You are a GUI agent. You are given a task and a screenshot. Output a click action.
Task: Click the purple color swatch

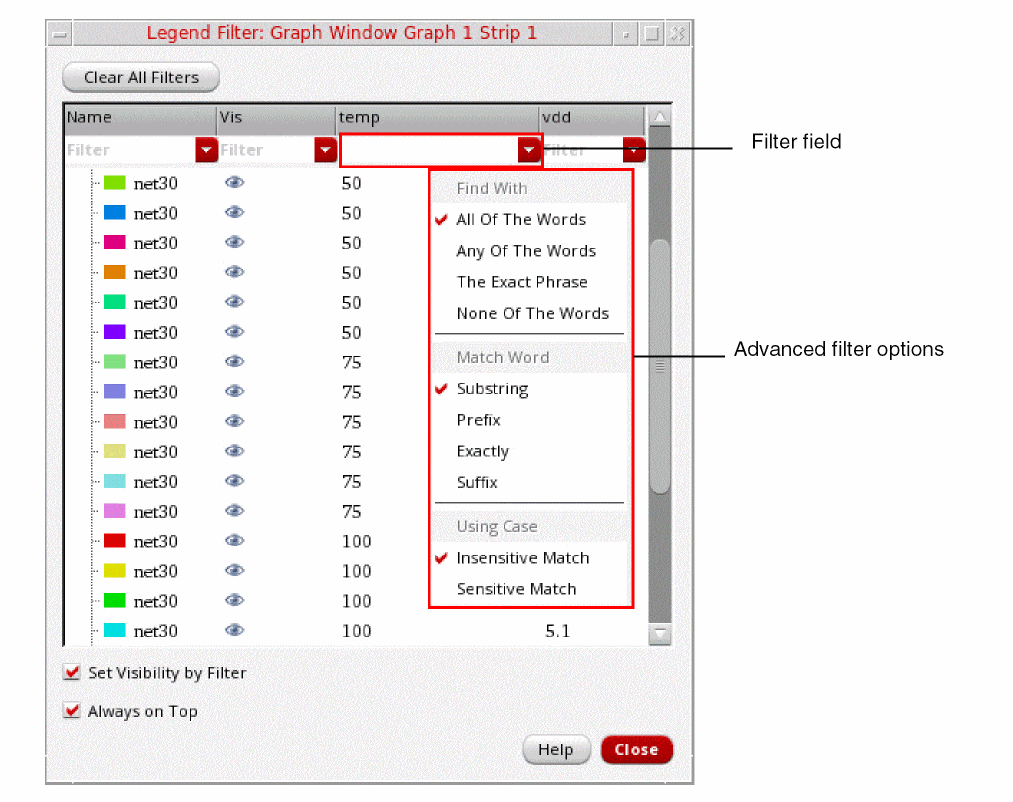click(x=114, y=332)
